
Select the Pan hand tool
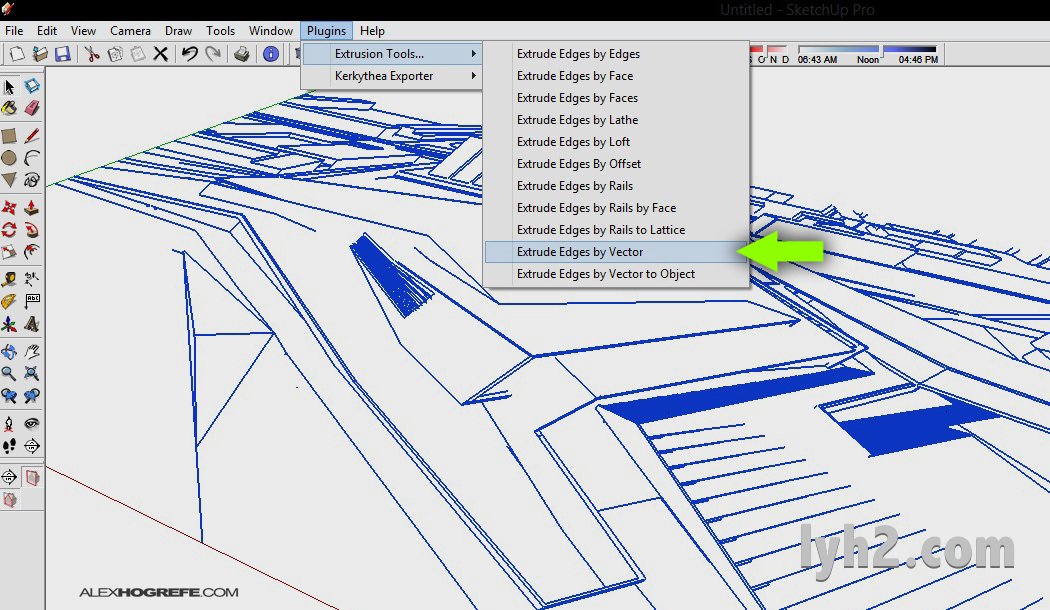tap(31, 352)
